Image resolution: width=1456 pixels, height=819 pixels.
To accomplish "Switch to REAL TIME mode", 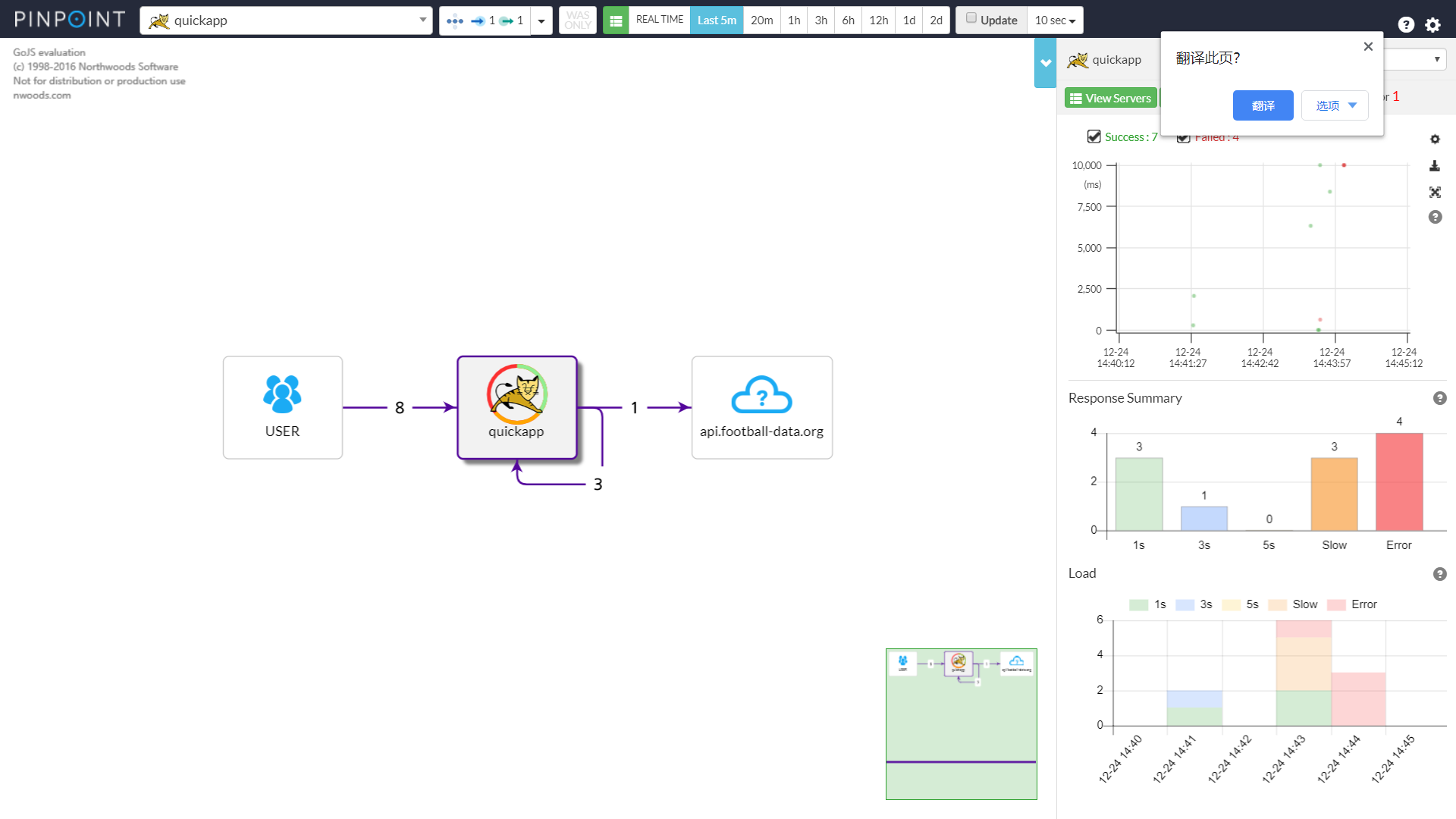I will (x=659, y=20).
